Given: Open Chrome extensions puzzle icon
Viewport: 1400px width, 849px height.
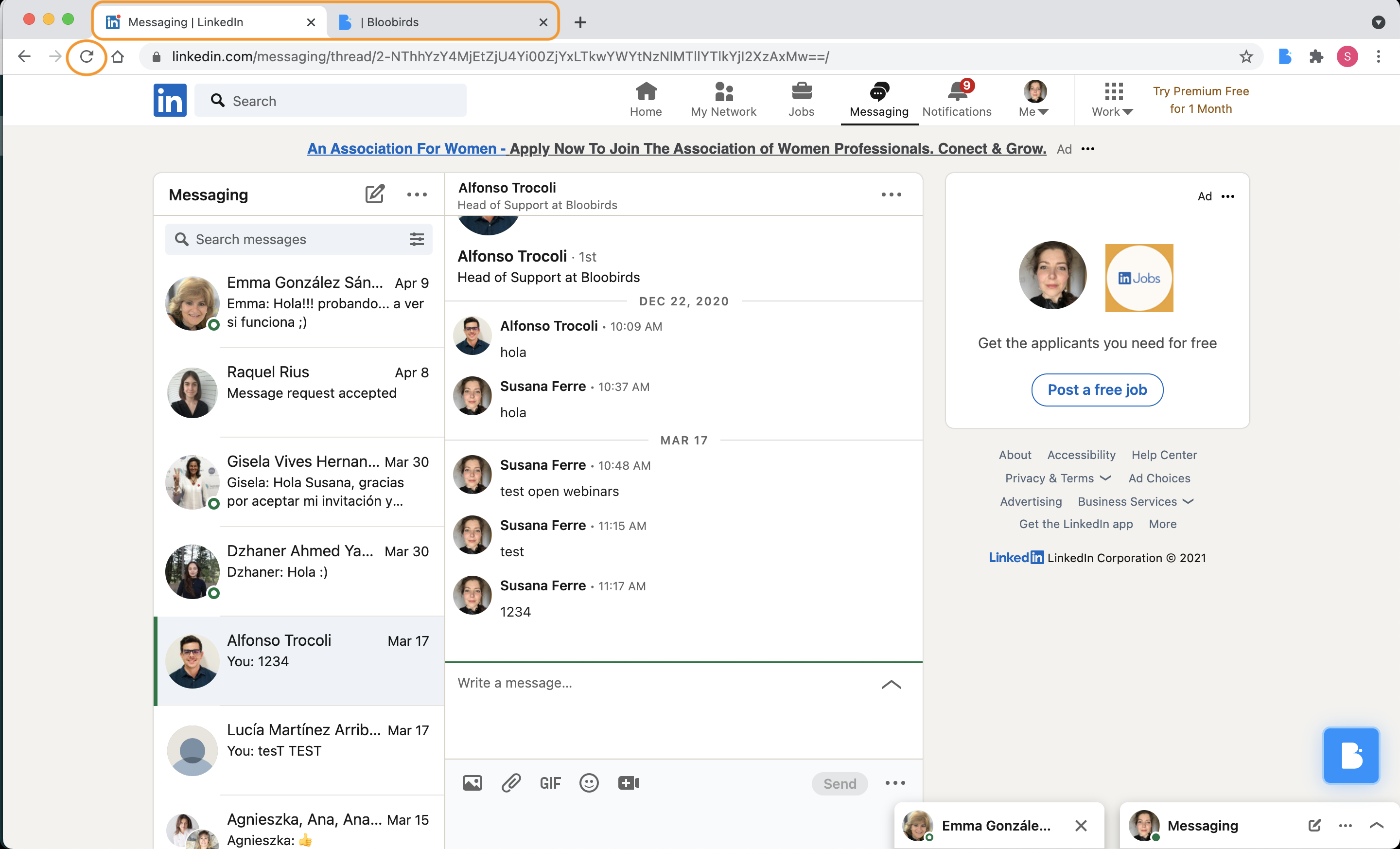Looking at the screenshot, I should pyautogui.click(x=1316, y=56).
